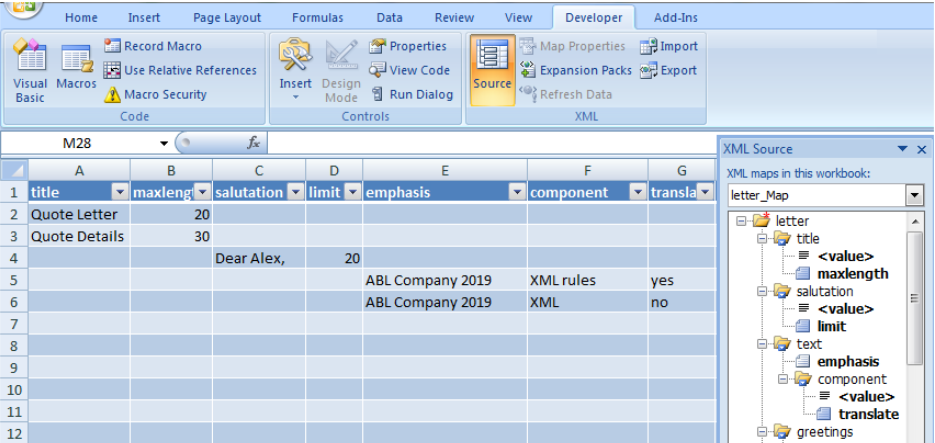The height and width of the screenshot is (443, 935).
Task: Select the Developer tab
Action: 593,18
